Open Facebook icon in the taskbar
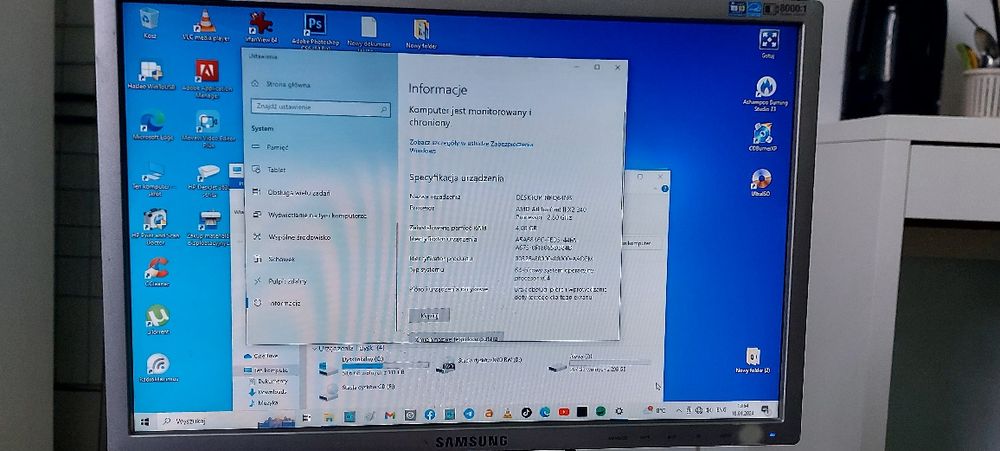Viewport: 1000px width, 451px height. pos(430,415)
